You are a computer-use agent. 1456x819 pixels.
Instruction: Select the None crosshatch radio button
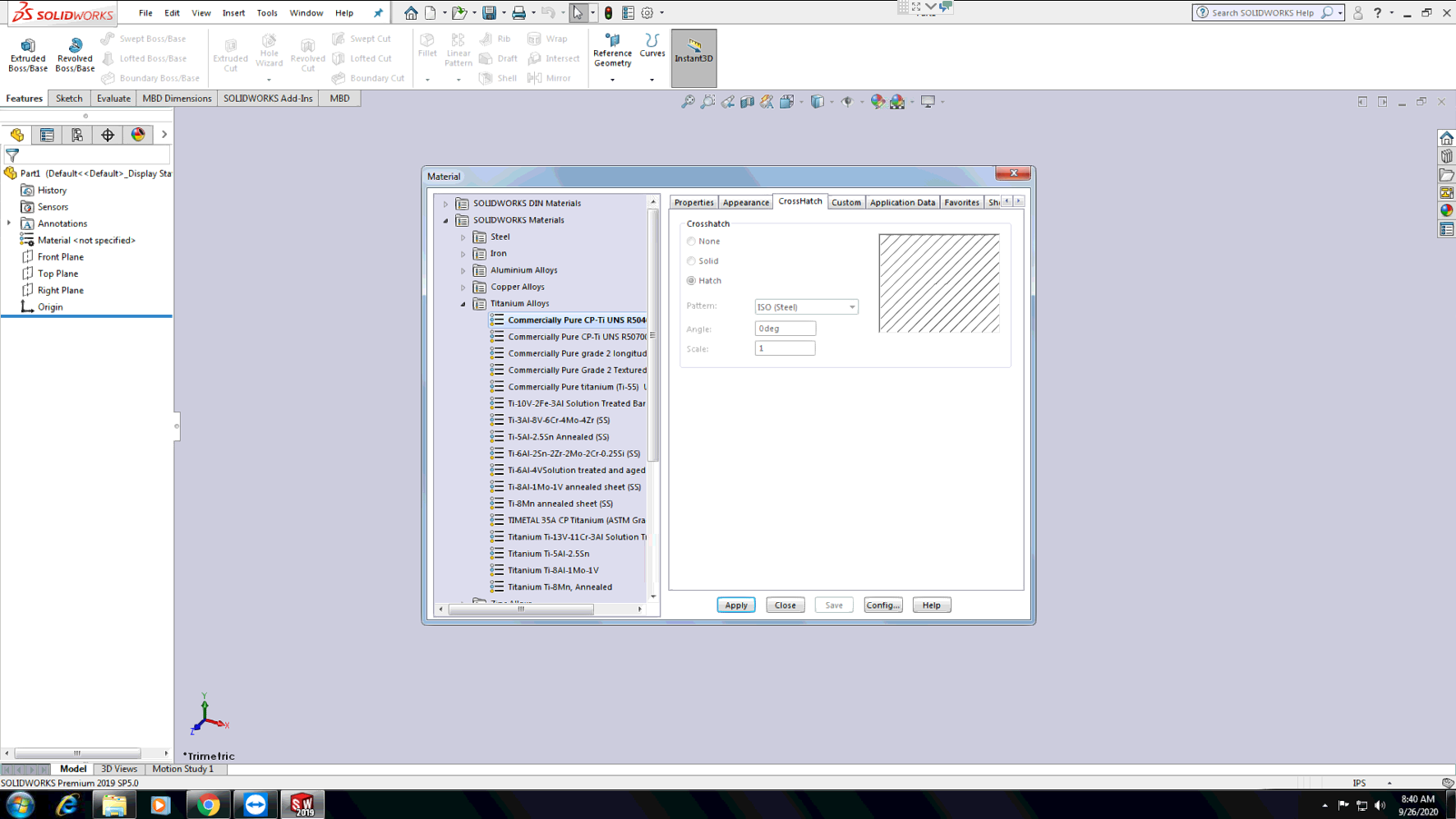pos(691,242)
